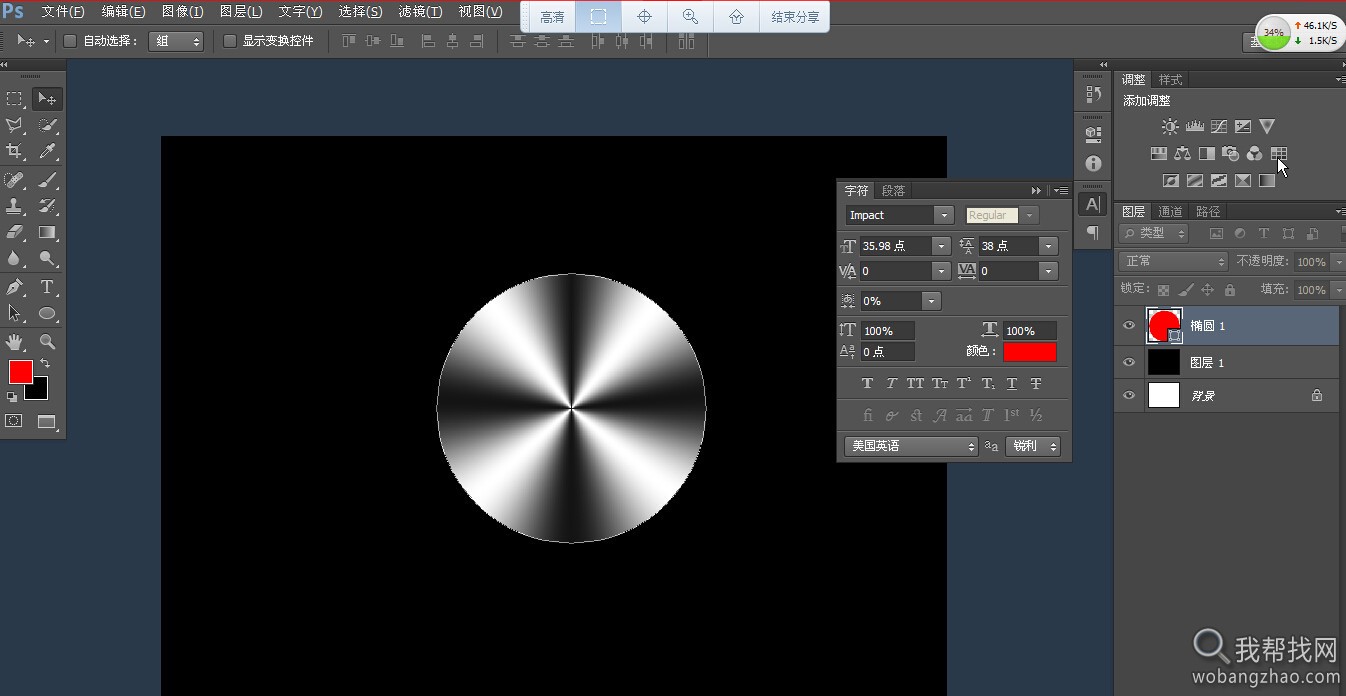Screen dimensions: 1346x696
Task: Select the Eyedropper tool
Action: pyautogui.click(x=46, y=151)
